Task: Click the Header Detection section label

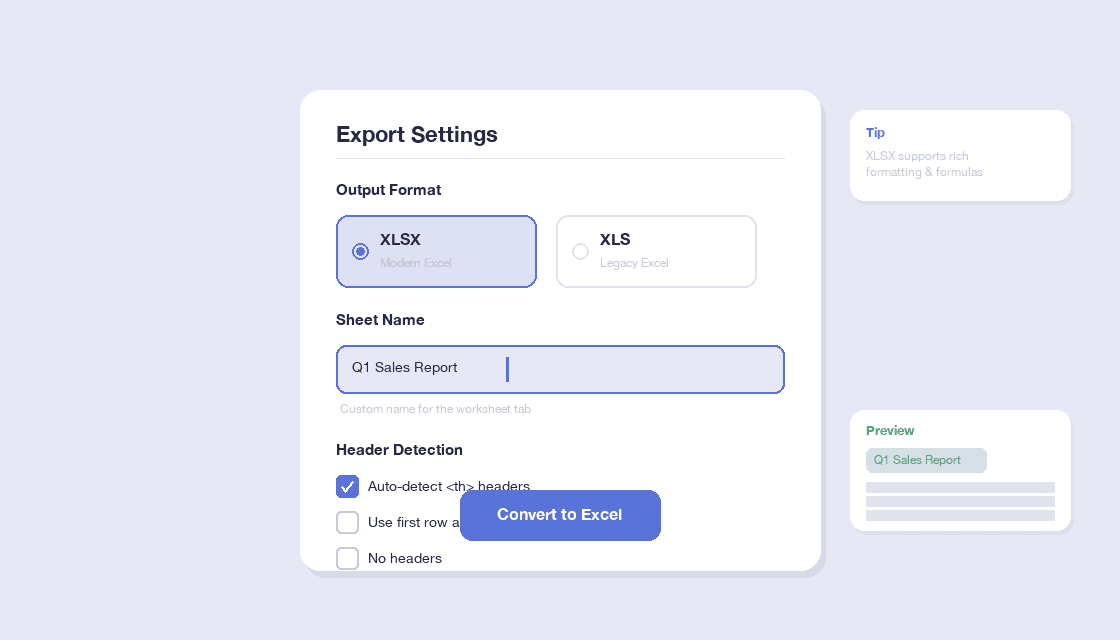Action: click(x=399, y=450)
